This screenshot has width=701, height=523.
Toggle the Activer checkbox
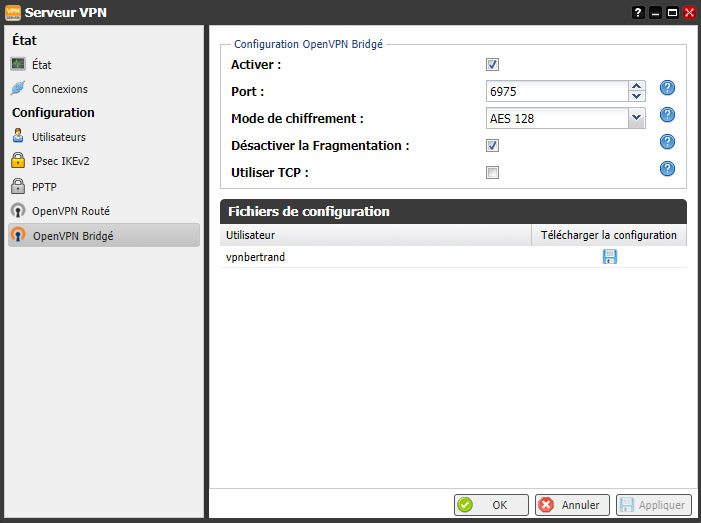[x=492, y=64]
